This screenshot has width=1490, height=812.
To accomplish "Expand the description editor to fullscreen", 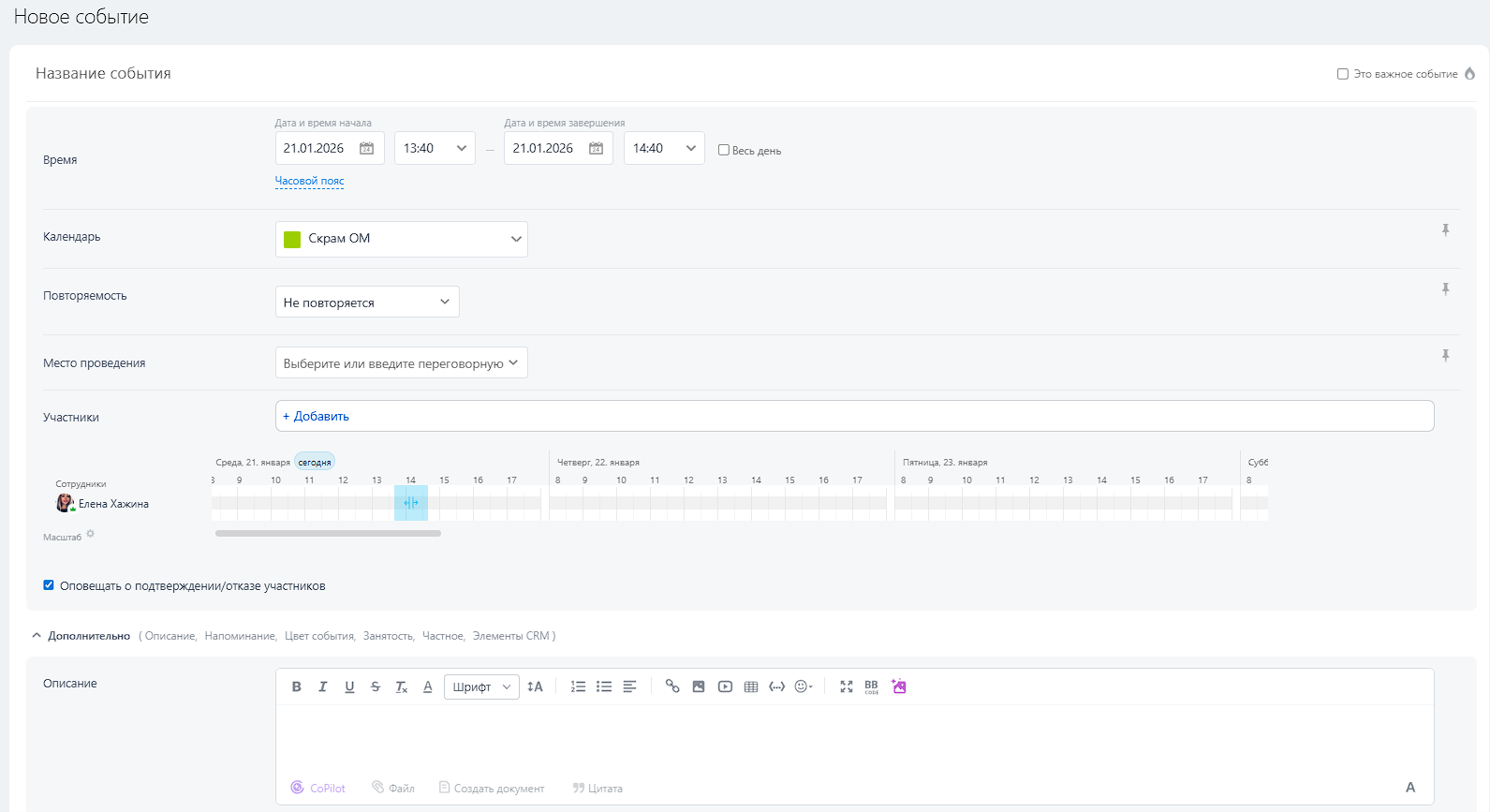I will tap(847, 687).
